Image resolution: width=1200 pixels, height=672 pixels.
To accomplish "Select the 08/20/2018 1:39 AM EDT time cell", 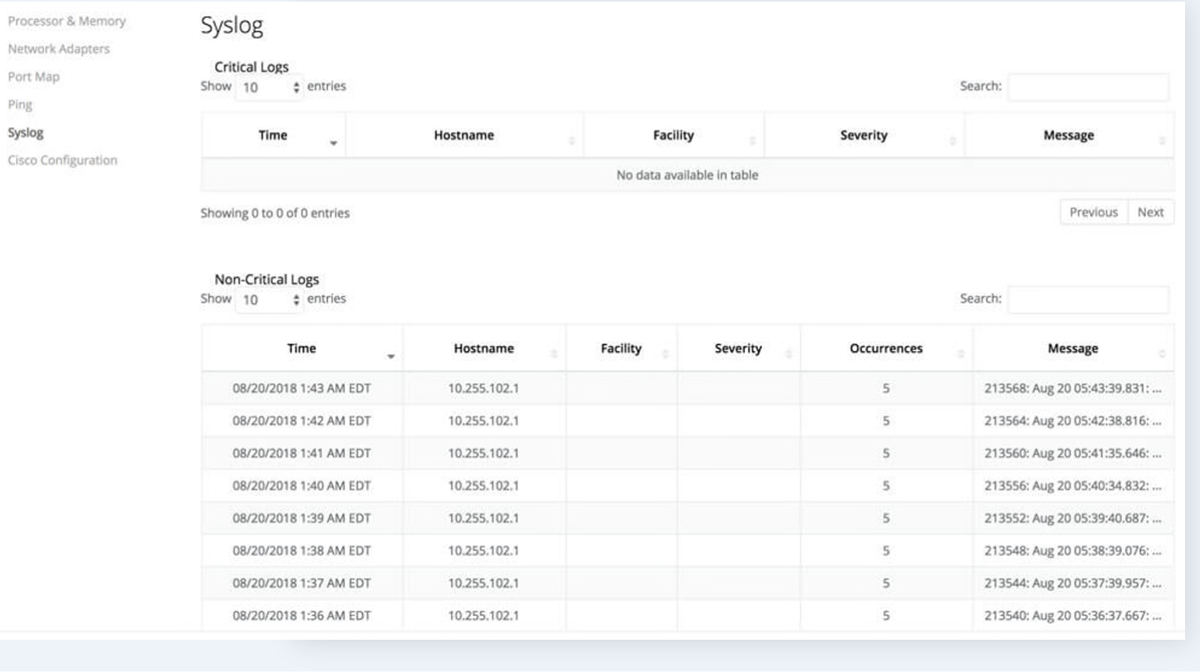I will coord(302,518).
